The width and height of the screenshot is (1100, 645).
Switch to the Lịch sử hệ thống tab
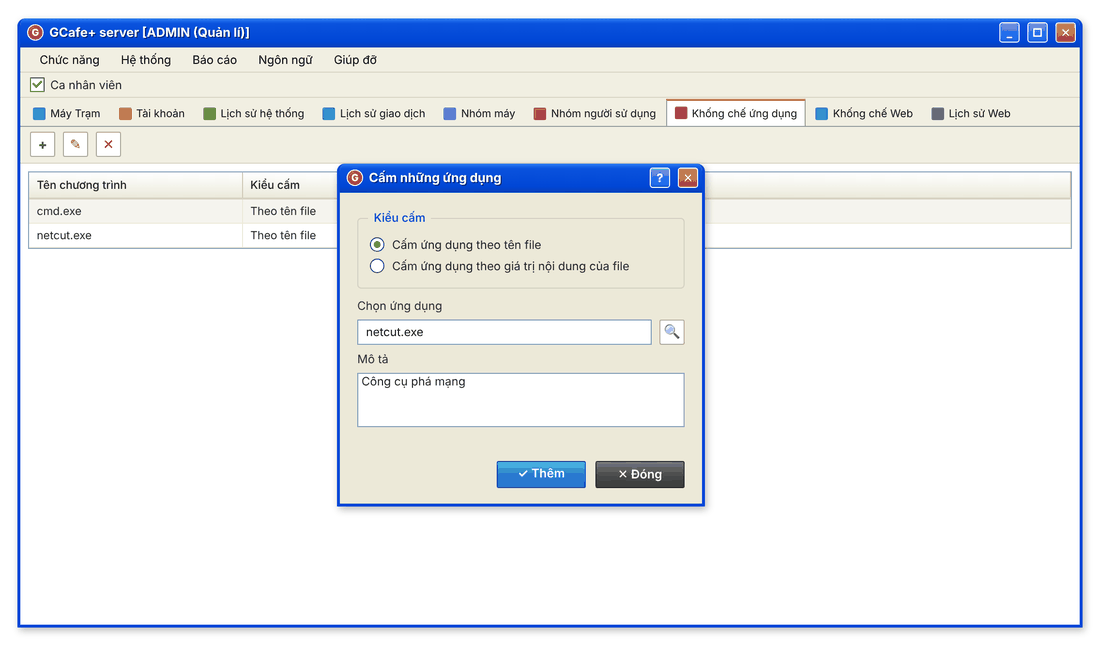point(254,114)
